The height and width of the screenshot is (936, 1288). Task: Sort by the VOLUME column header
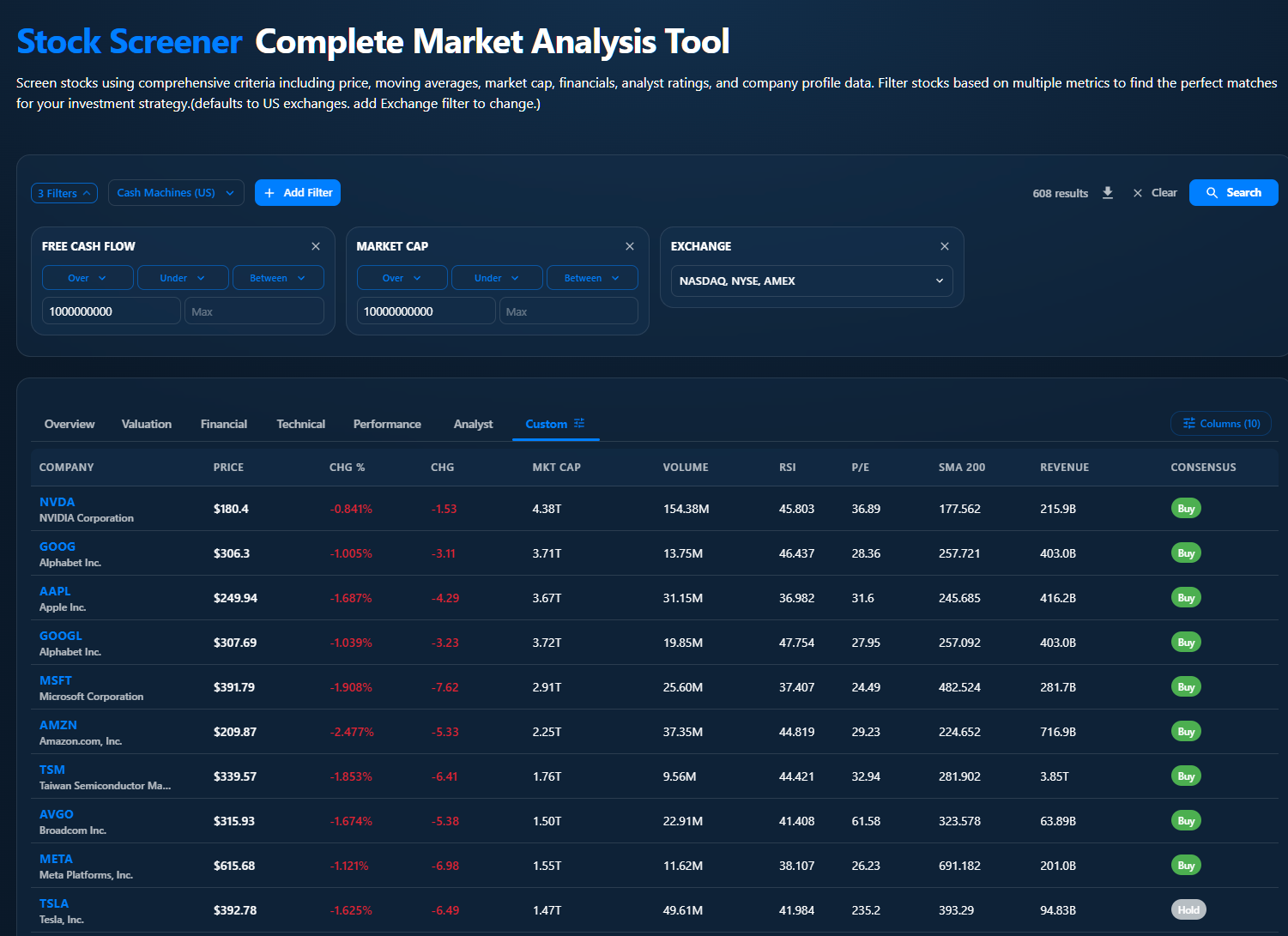686,468
